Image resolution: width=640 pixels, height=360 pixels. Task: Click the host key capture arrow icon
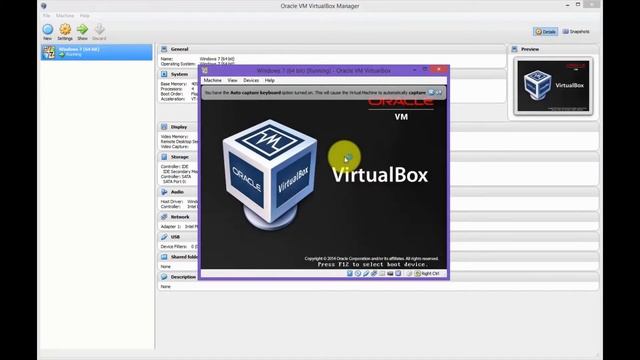click(x=418, y=273)
